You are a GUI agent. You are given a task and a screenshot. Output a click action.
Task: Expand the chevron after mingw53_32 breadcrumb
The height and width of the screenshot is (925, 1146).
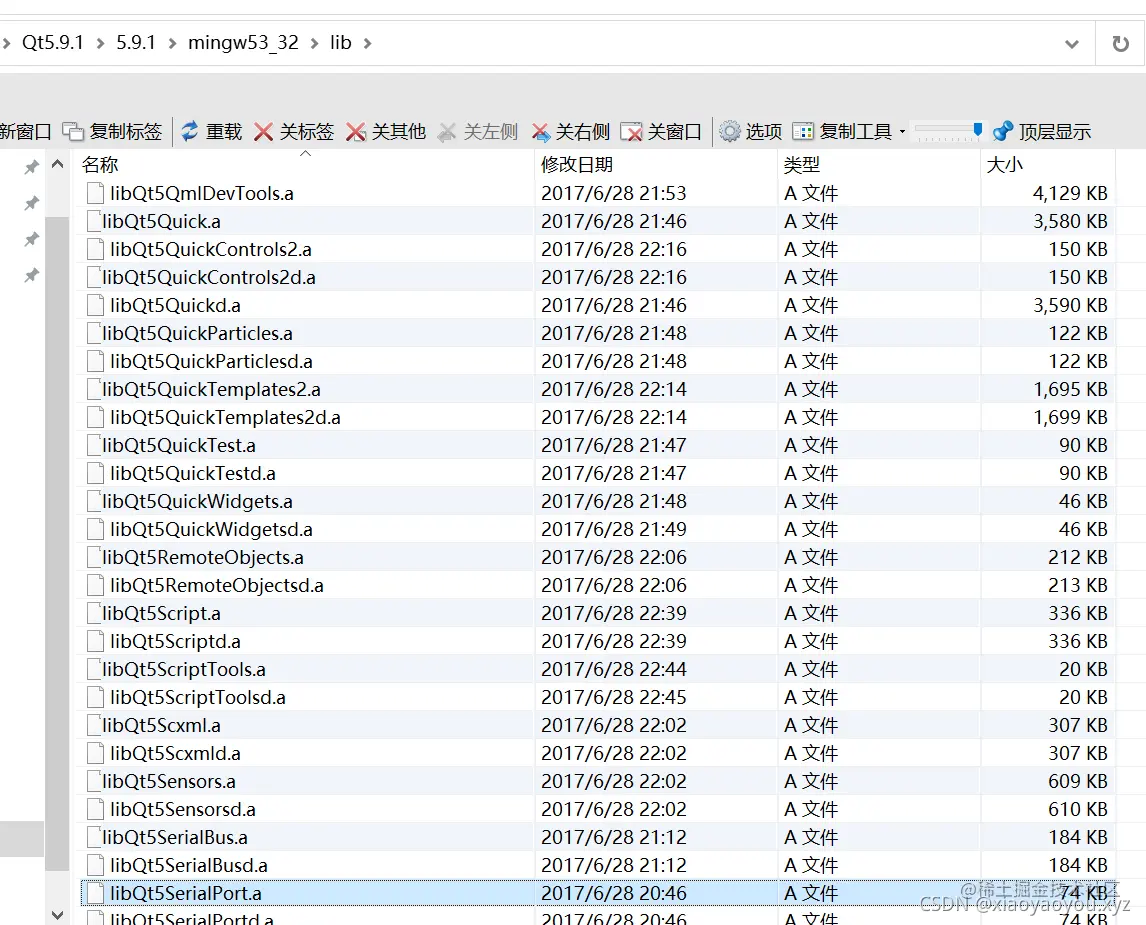tap(314, 43)
